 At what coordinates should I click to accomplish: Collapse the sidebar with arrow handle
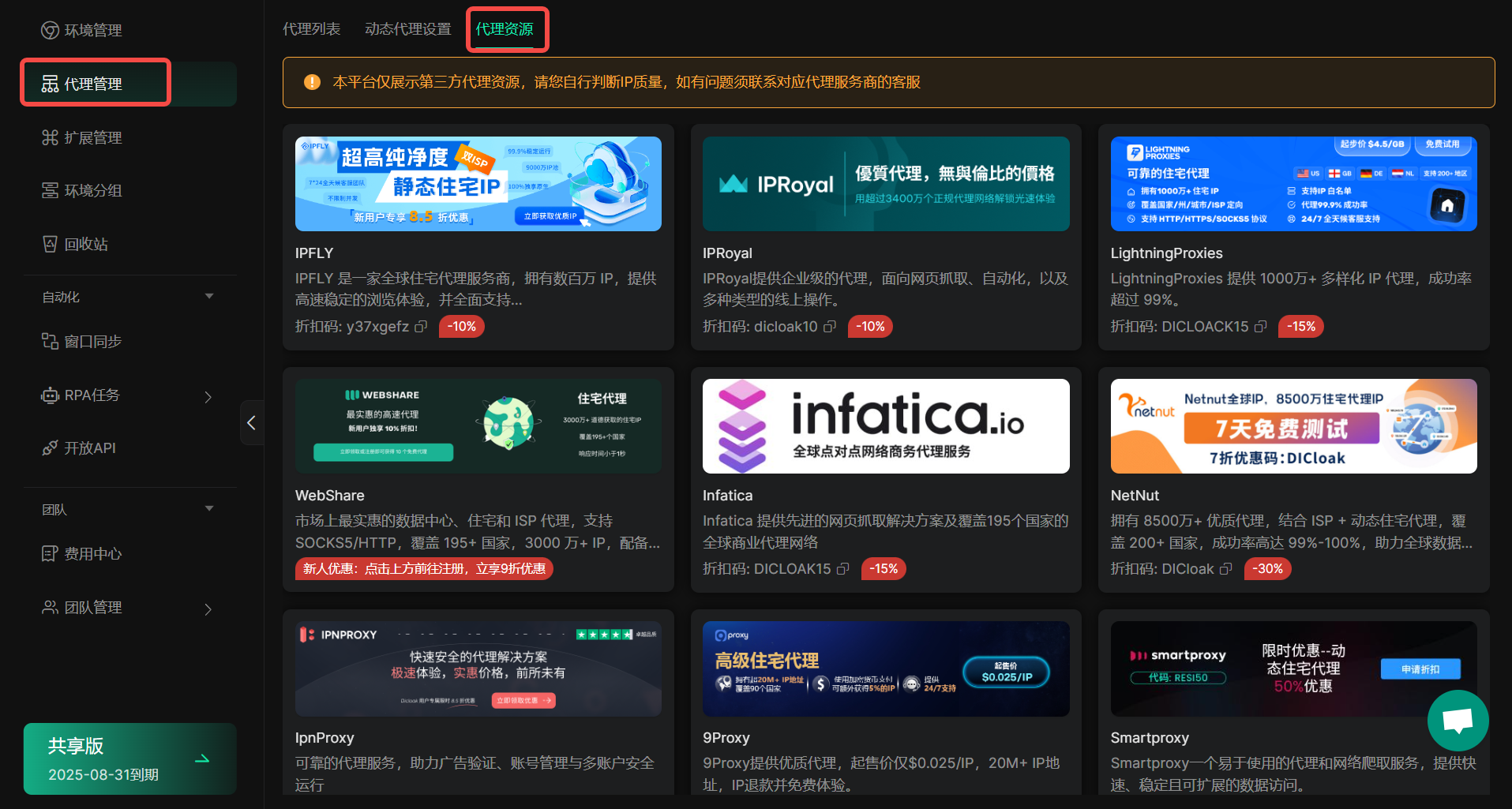click(252, 423)
